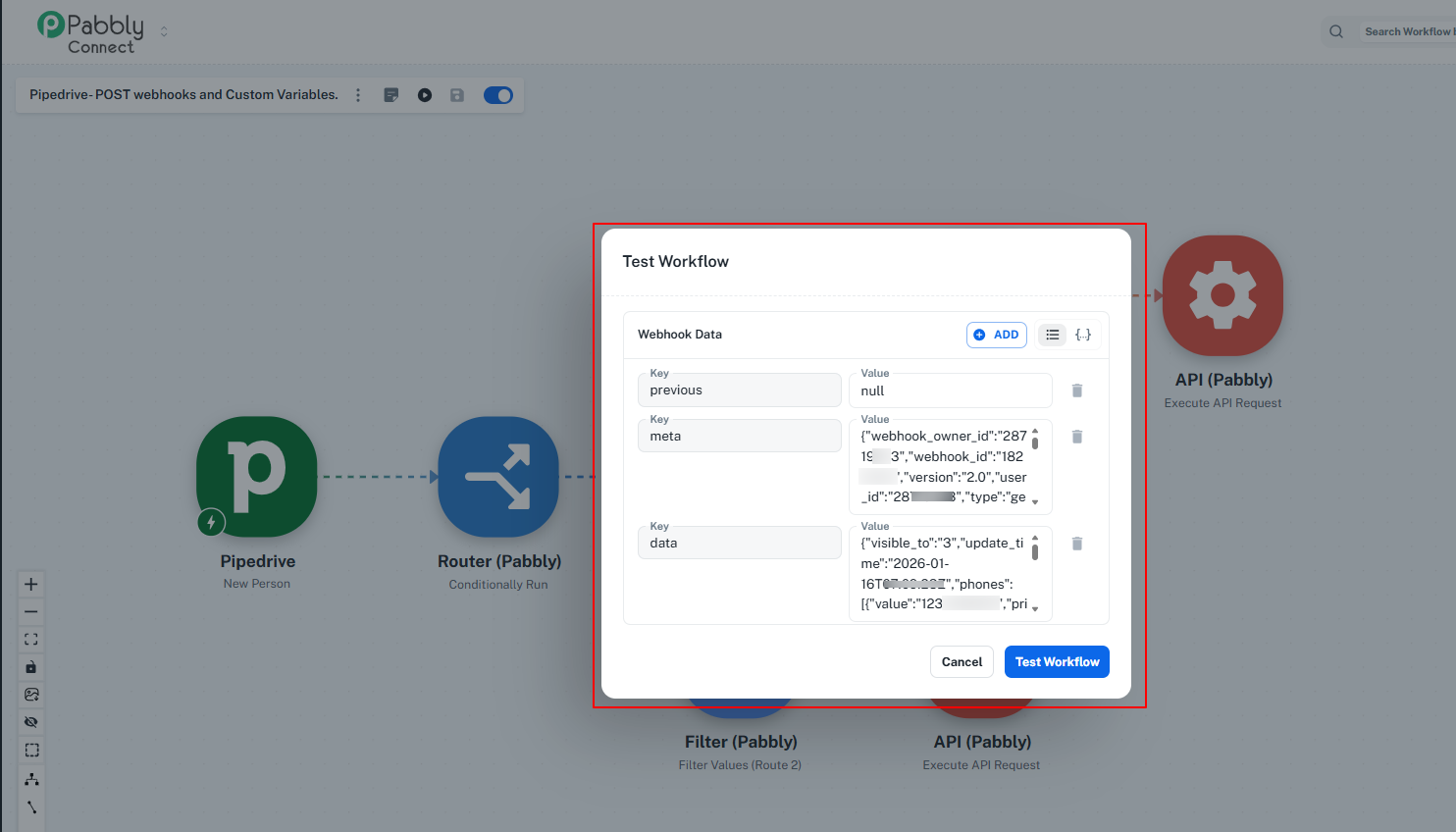Delete the 'meta' webhook data row

pos(1076,437)
